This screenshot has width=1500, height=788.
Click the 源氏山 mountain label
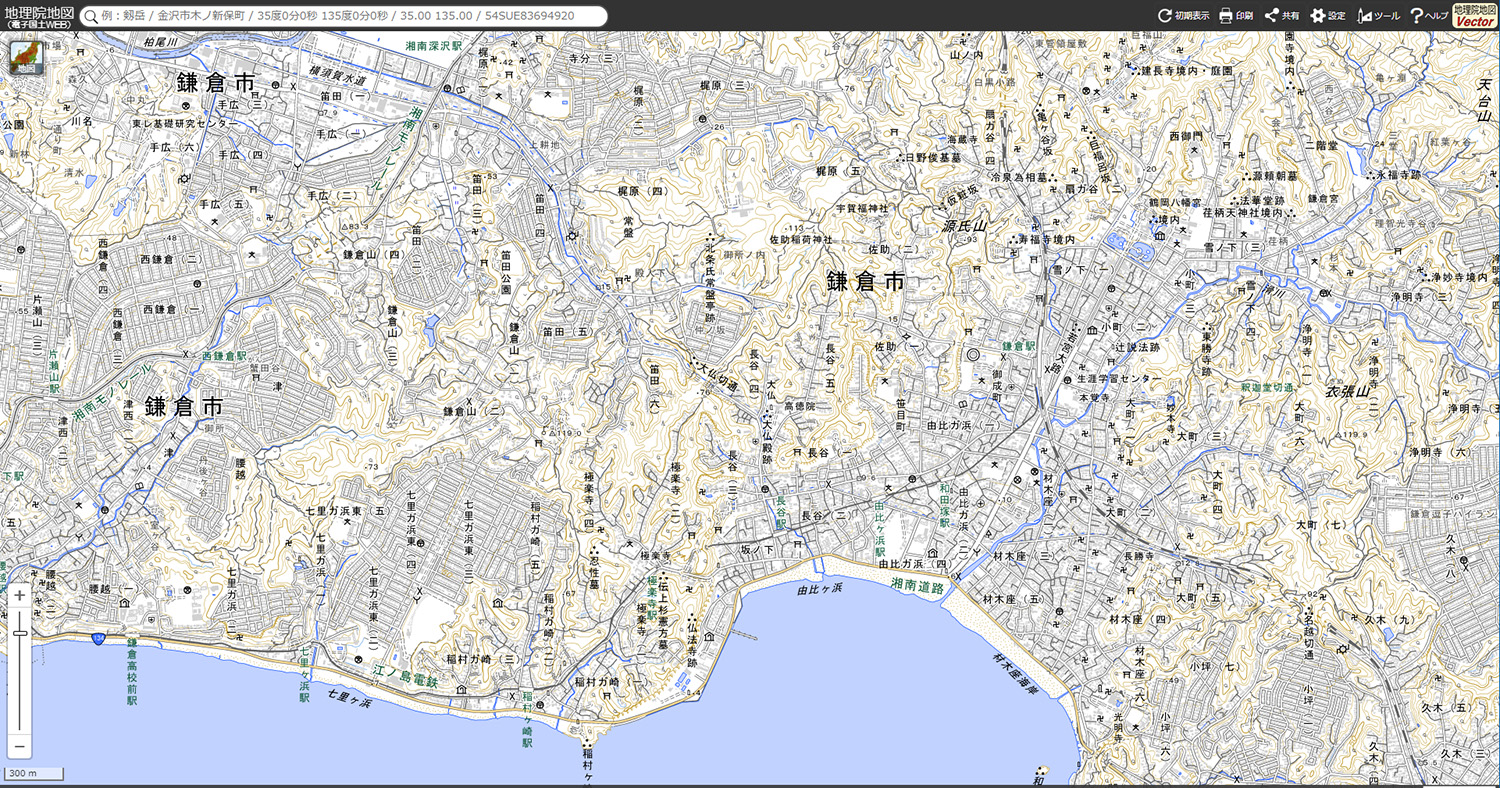964,227
